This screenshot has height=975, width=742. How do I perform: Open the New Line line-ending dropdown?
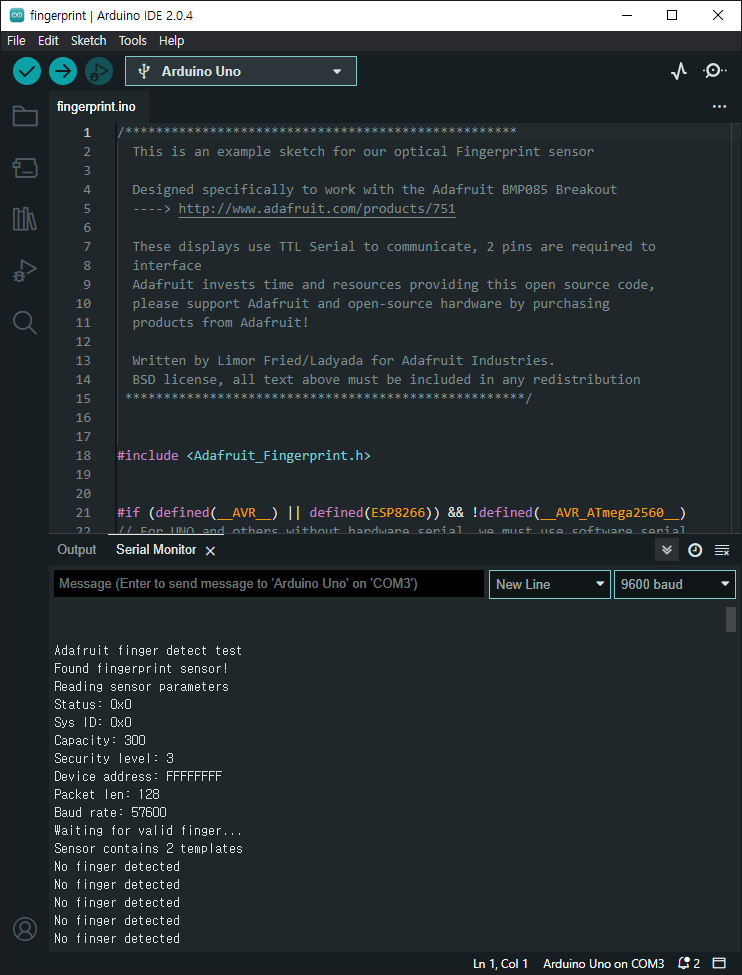coord(550,585)
